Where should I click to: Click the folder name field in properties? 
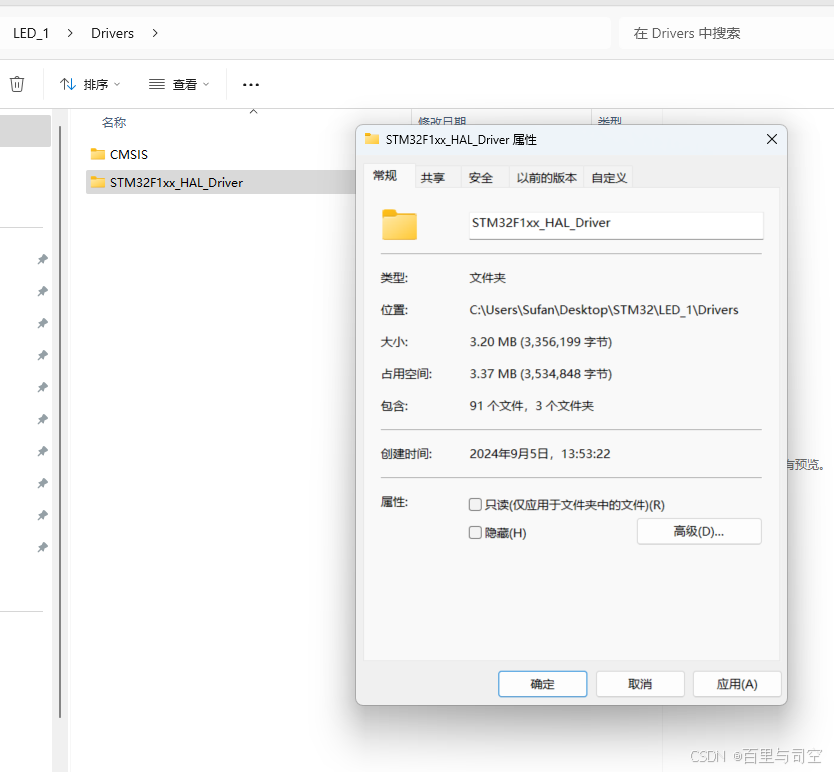point(616,226)
